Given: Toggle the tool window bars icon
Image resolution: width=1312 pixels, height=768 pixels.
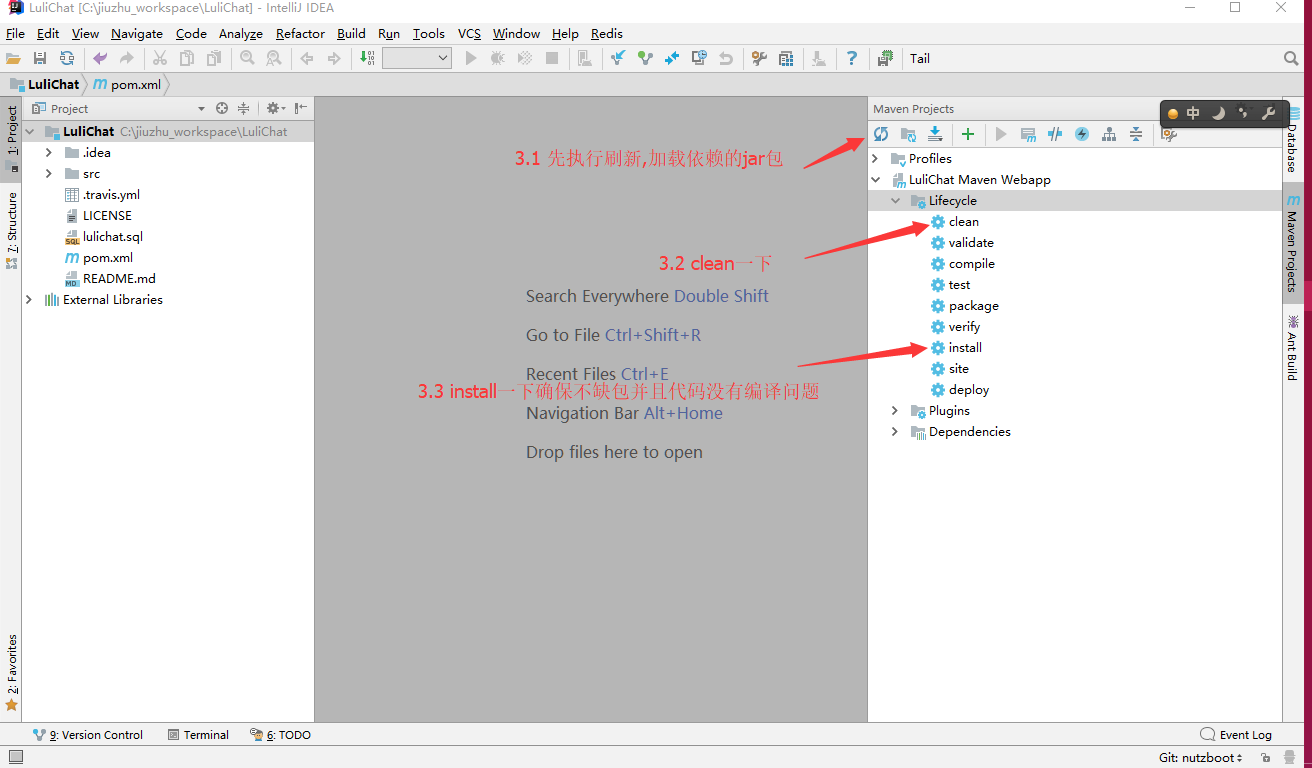Looking at the screenshot, I should pos(16,758).
